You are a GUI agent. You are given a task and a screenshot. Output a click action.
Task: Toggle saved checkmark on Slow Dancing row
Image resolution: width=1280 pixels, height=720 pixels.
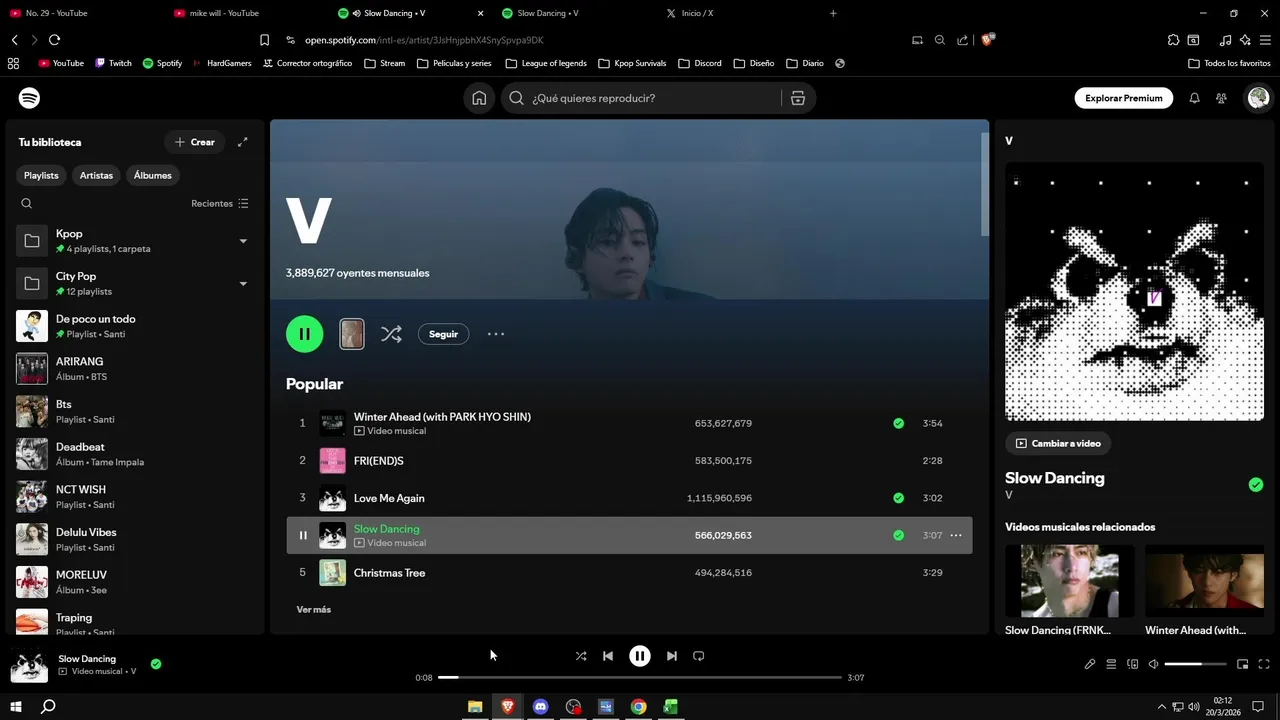898,535
